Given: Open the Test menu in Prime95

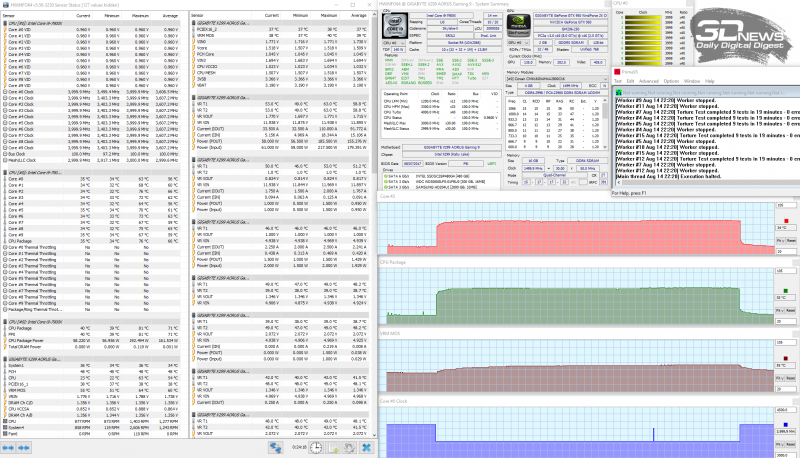Looking at the screenshot, I should pyautogui.click(x=617, y=81).
